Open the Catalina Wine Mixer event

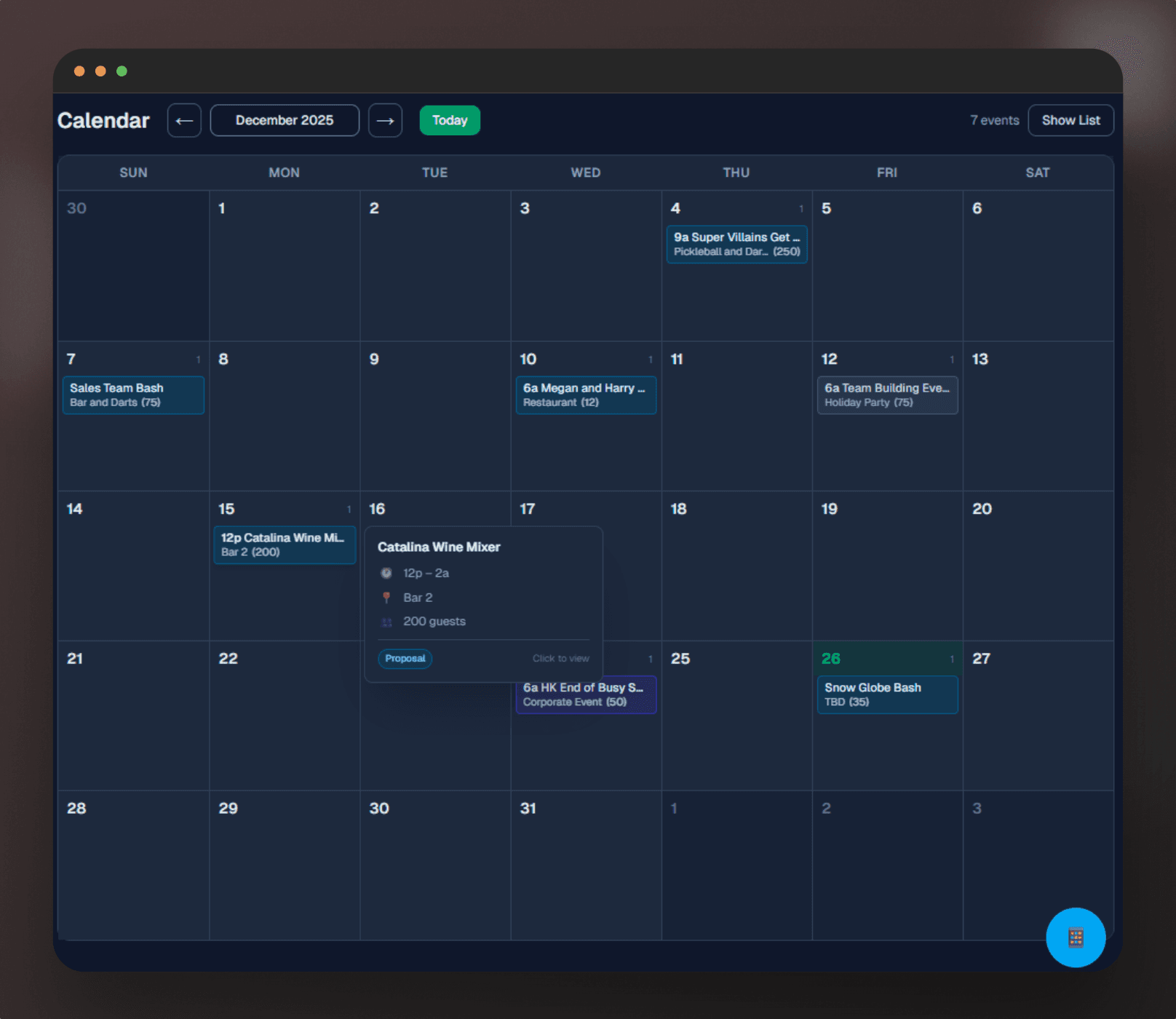click(x=285, y=544)
